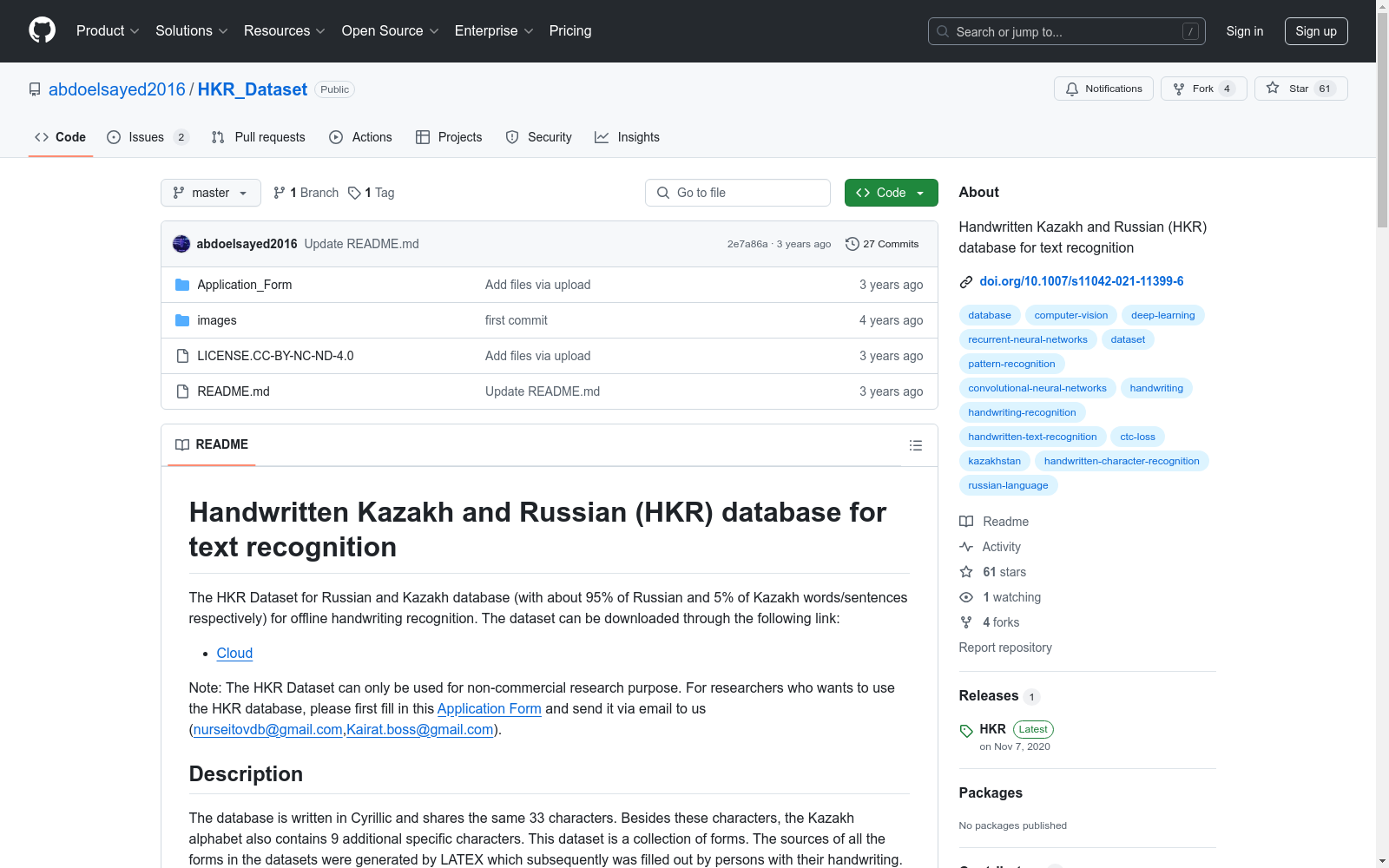This screenshot has width=1389, height=868.
Task: Open the Releases heading link
Action: coord(989,696)
